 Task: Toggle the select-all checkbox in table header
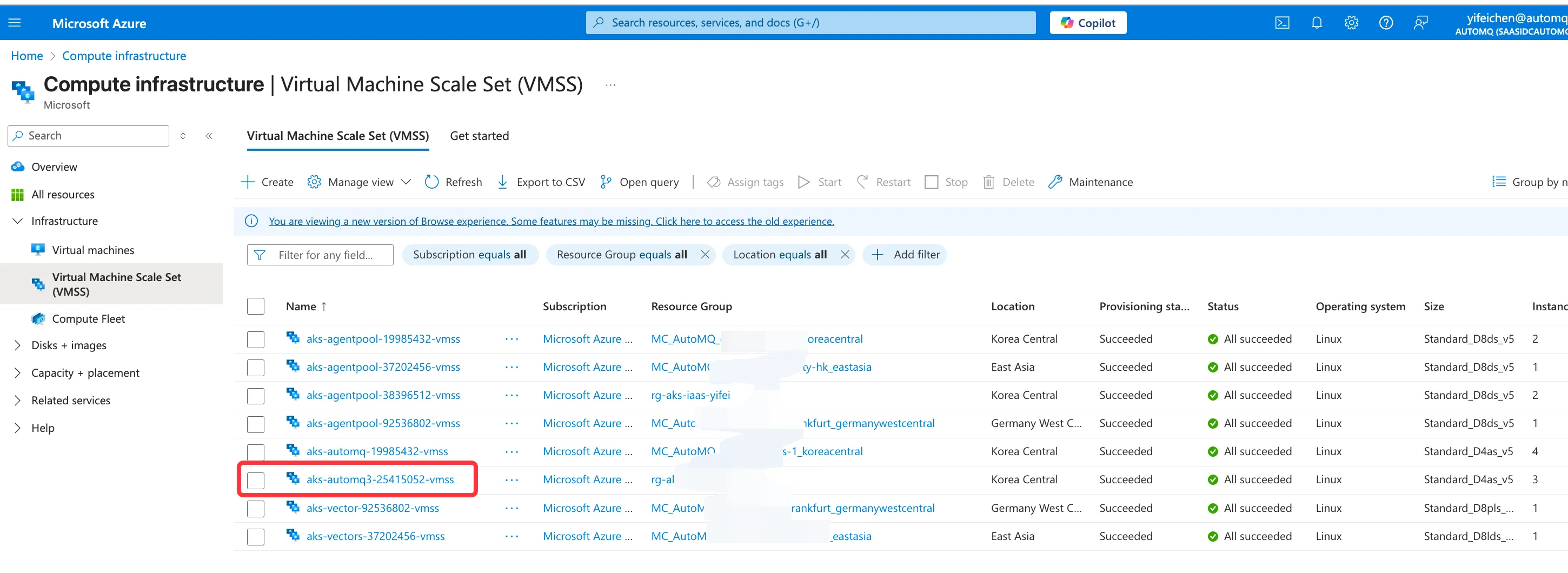pyautogui.click(x=256, y=307)
